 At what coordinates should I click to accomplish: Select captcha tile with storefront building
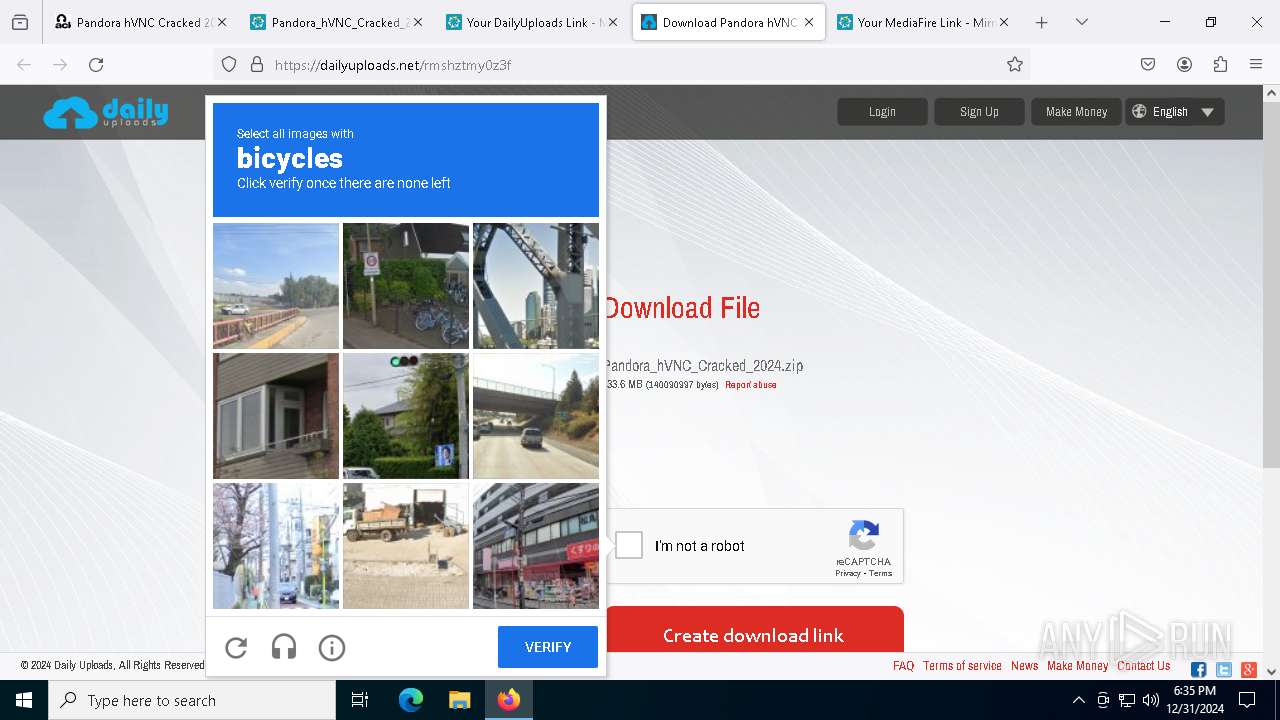536,546
